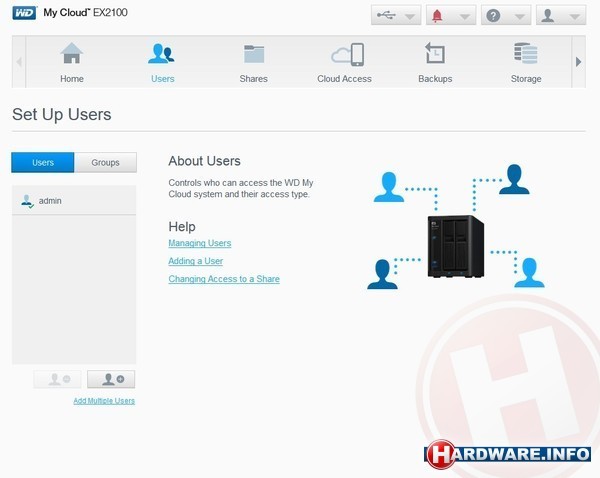Move navigation bar back with left arrow
Viewport: 600px width, 478px height.
pyautogui.click(x=19, y=62)
